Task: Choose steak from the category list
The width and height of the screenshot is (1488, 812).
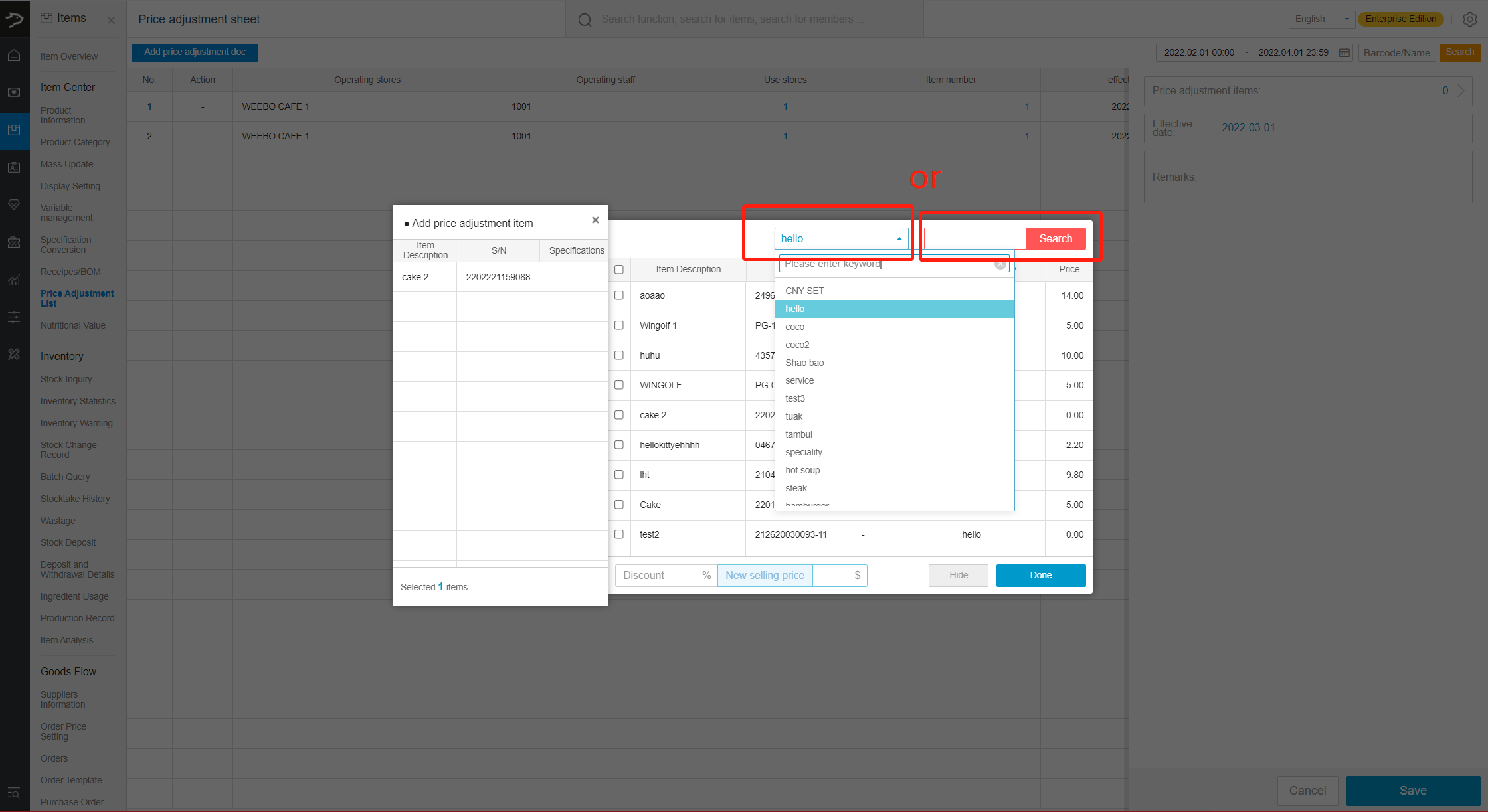Action: tap(894, 488)
